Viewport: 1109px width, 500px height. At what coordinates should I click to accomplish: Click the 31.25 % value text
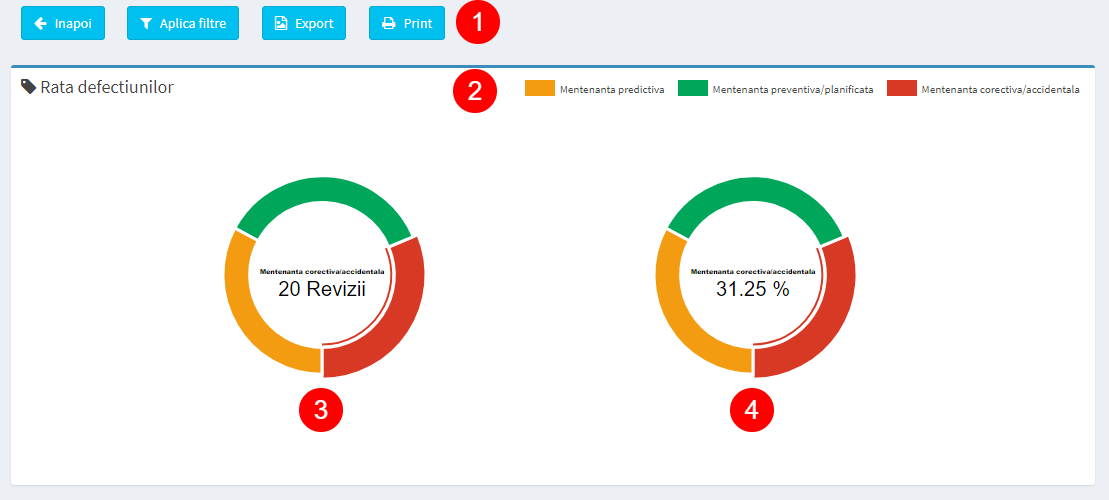[753, 289]
